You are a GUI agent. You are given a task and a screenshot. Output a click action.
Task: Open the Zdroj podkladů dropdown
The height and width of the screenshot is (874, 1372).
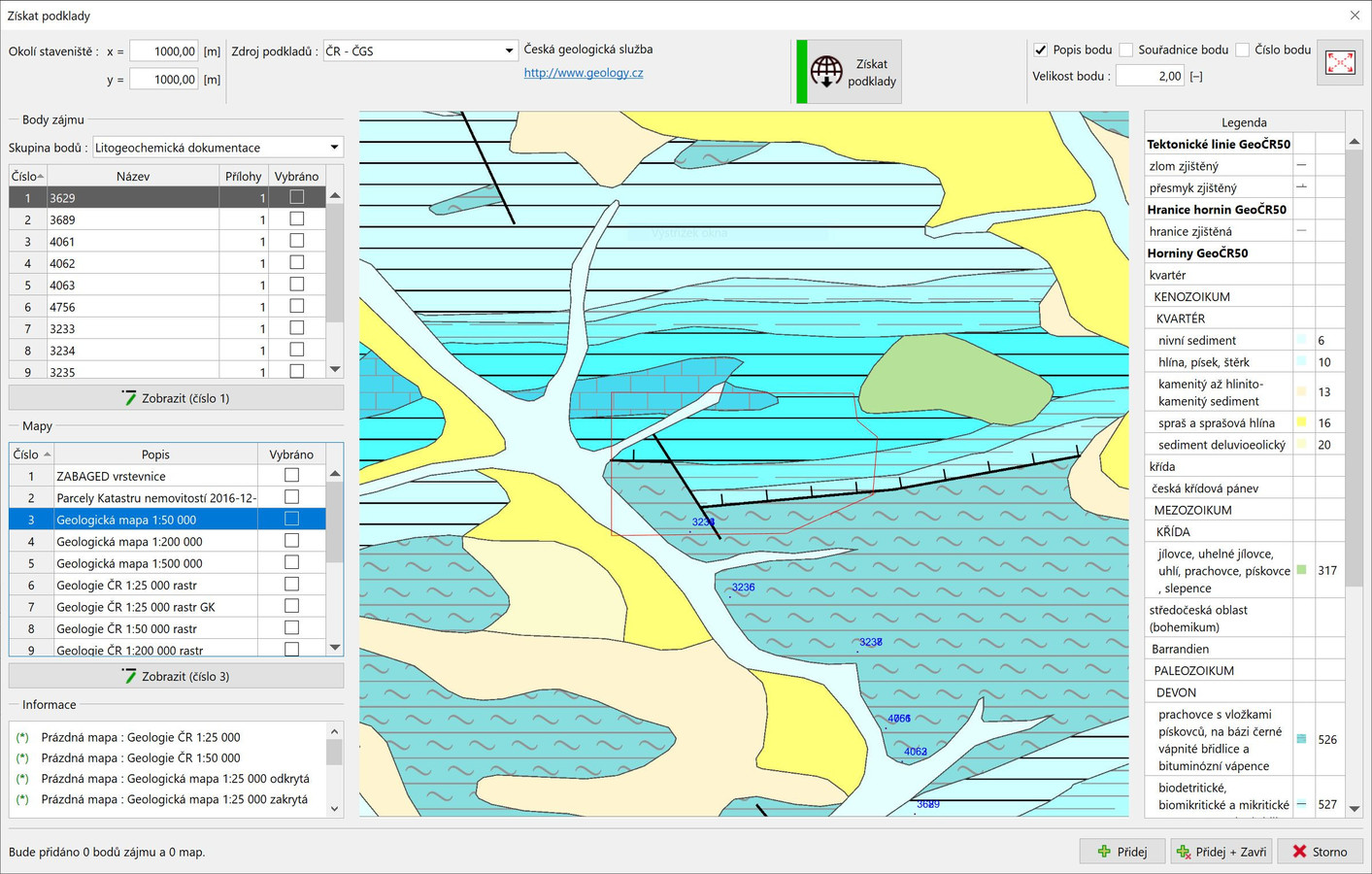tap(509, 50)
